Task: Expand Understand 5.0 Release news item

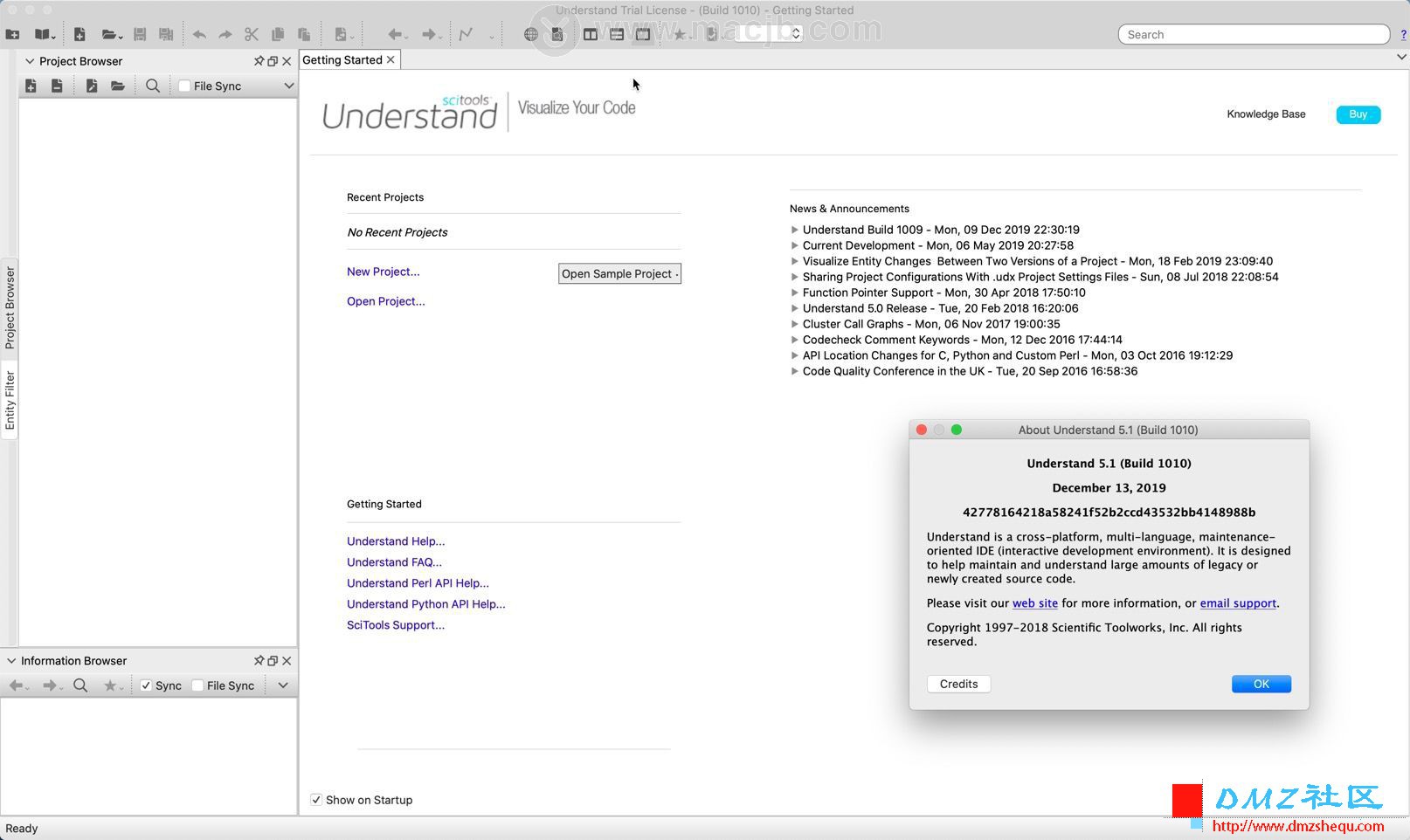Action: pos(795,308)
